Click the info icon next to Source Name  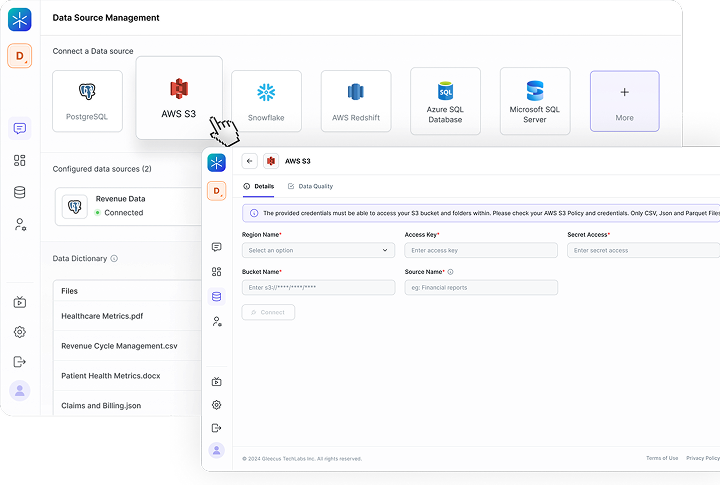pyautogui.click(x=451, y=271)
